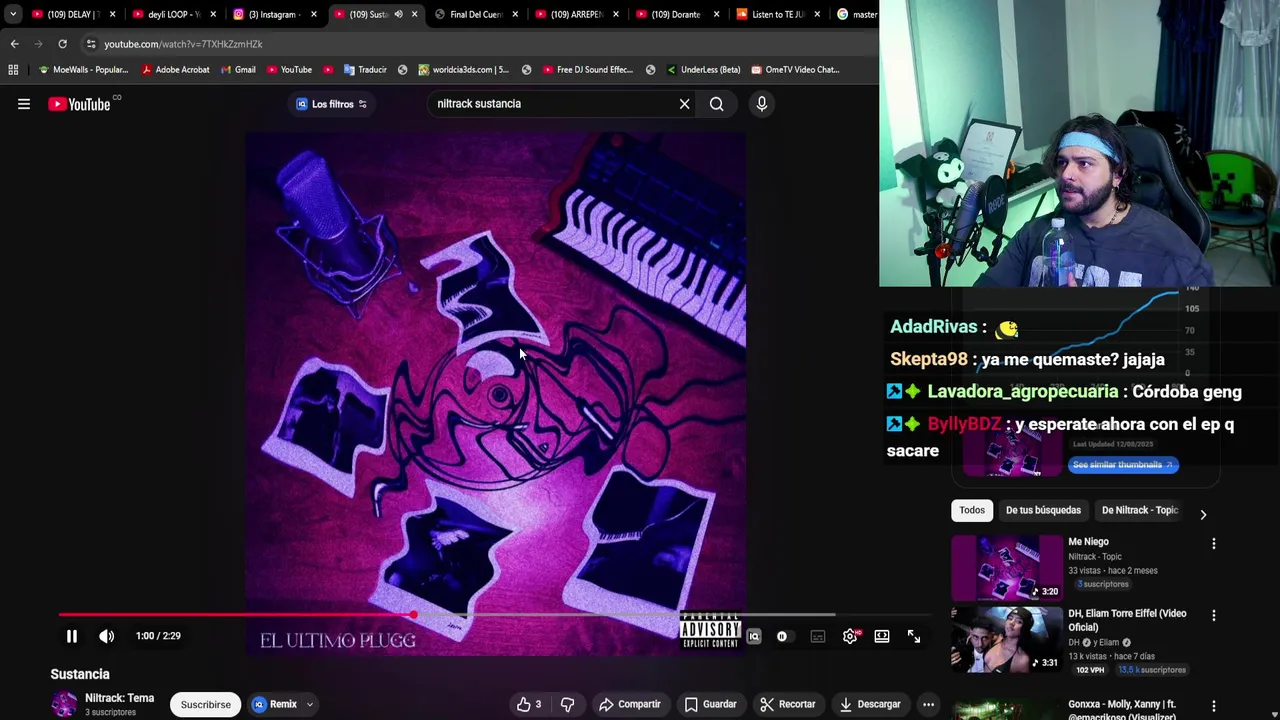Screen dimensions: 1280x720
Task: Open DH, Eliam Torre Eiffel thumbnail
Action: tap(1007, 639)
